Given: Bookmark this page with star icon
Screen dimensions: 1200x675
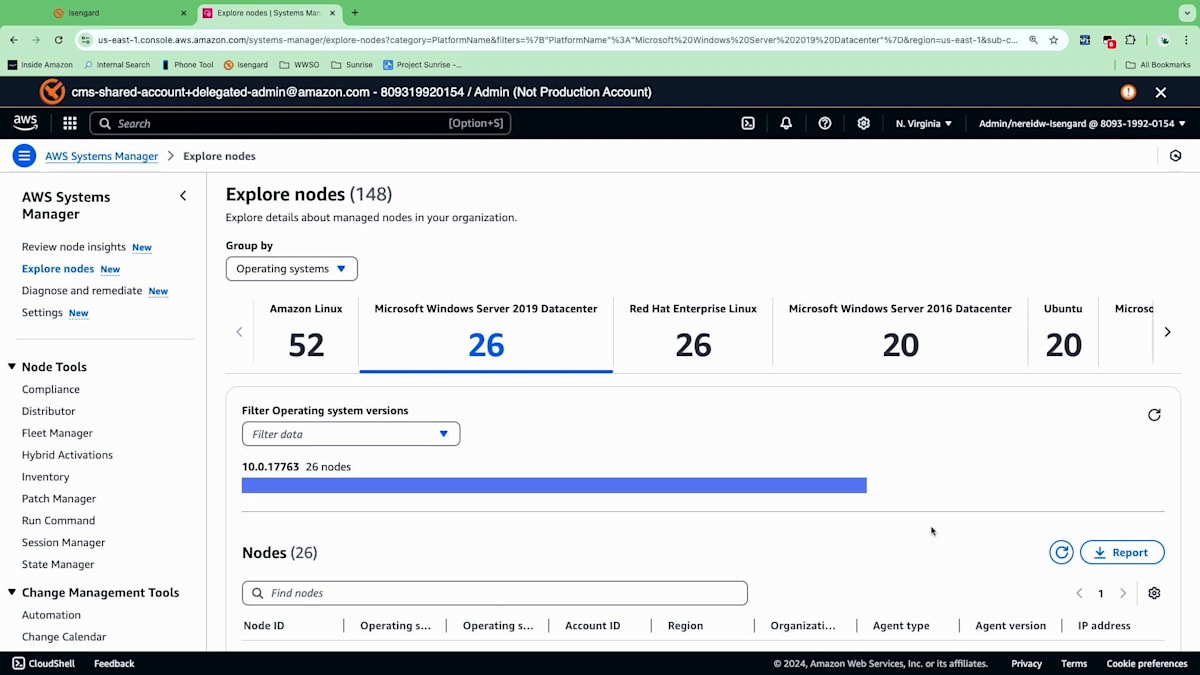Looking at the screenshot, I should (x=1054, y=40).
